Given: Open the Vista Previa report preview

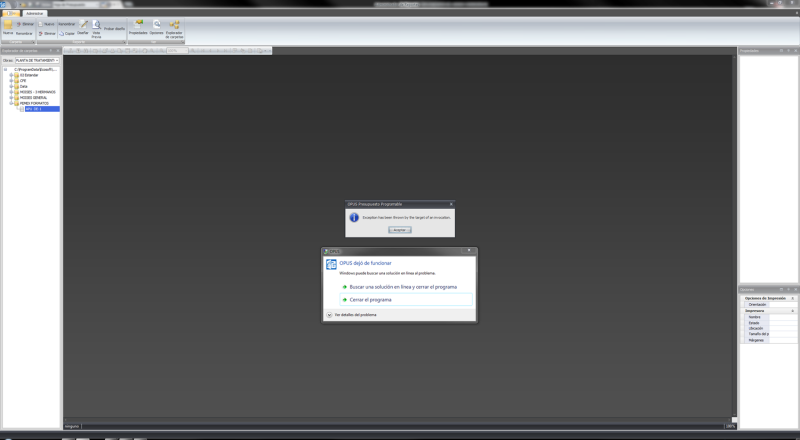Looking at the screenshot, I should click(x=97, y=28).
